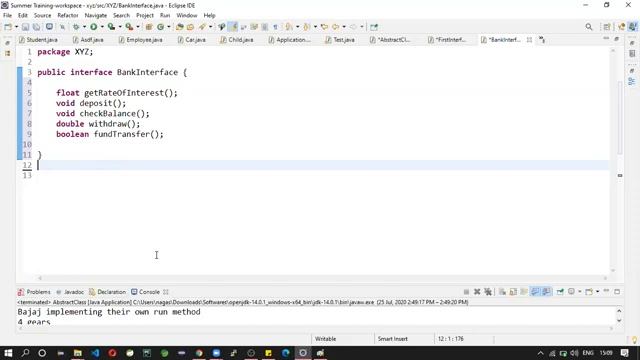This screenshot has height=360, width=640.
Task: Click the console vertical scrollbar down arrow
Action: pyautogui.click(x=619, y=320)
